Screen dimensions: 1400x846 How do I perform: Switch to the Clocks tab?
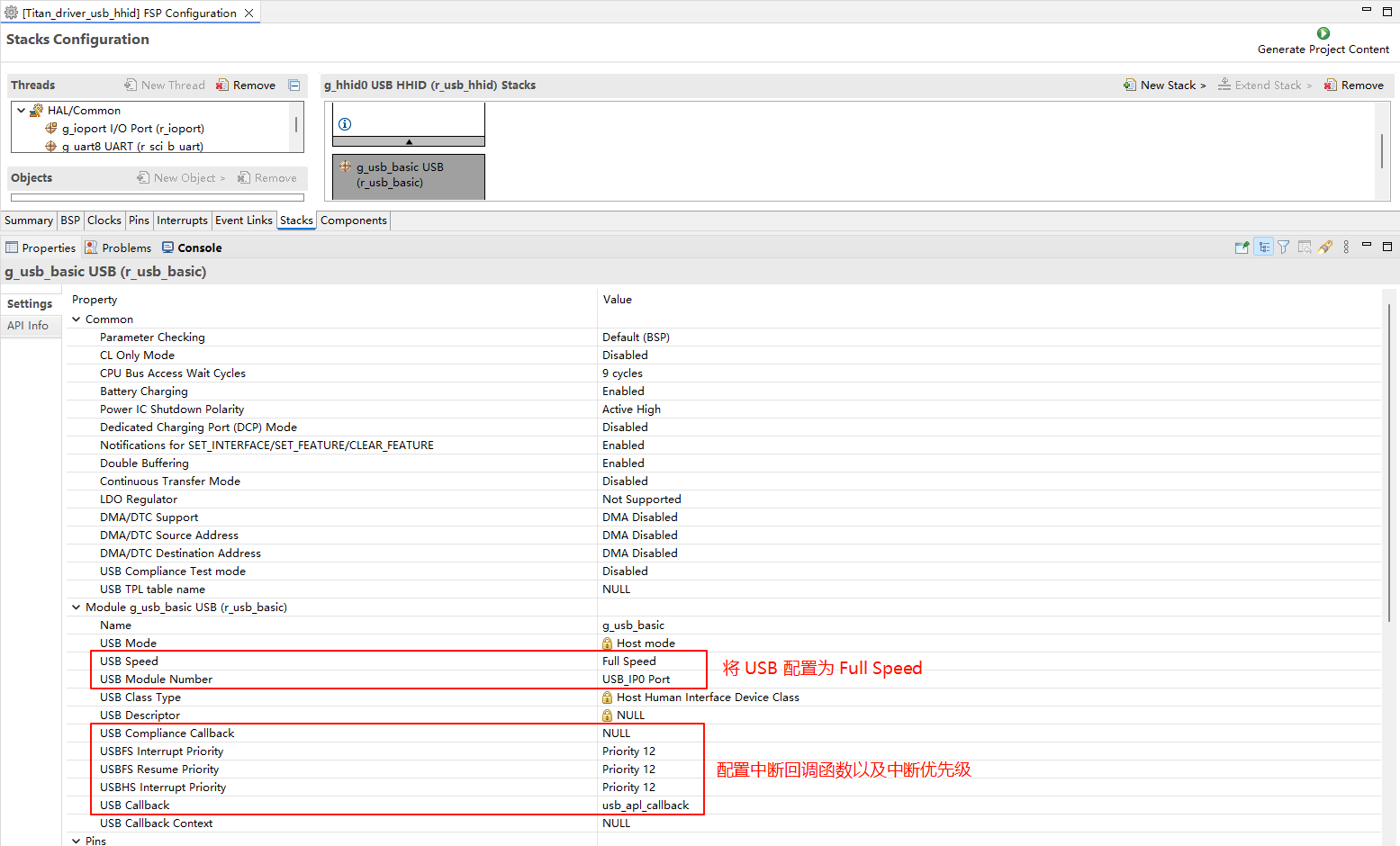coord(104,220)
